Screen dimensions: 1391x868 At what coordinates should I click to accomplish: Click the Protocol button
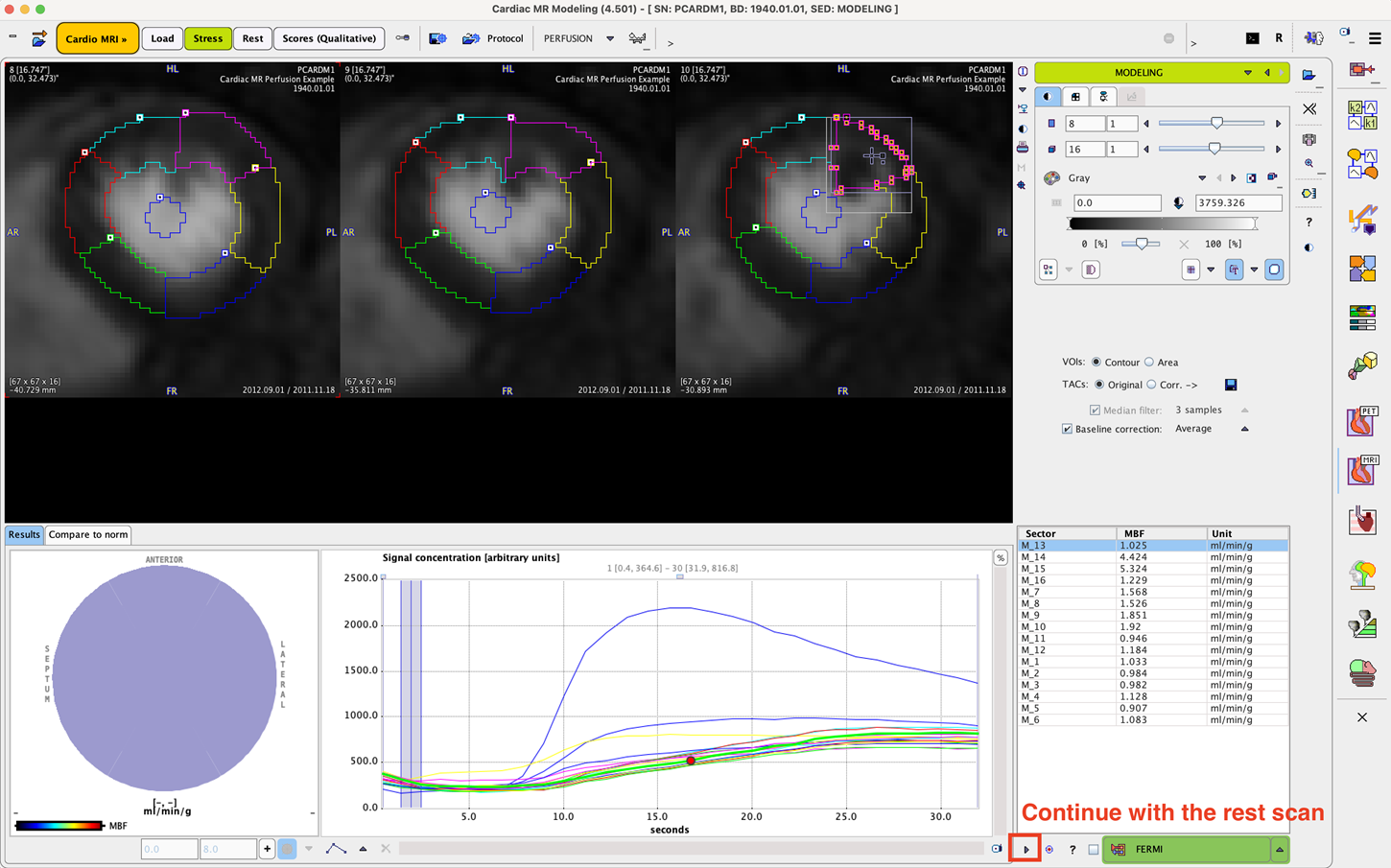tap(493, 38)
